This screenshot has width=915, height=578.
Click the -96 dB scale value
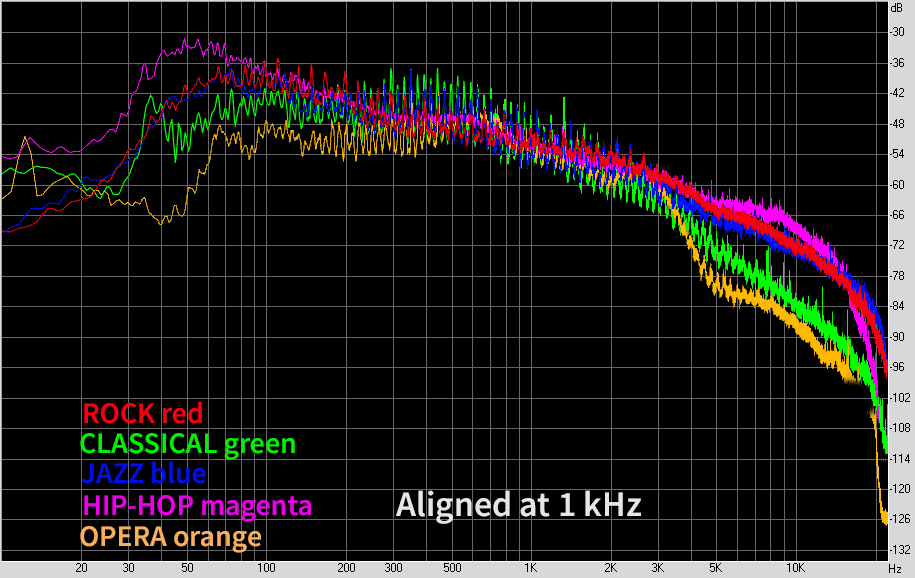point(897,367)
